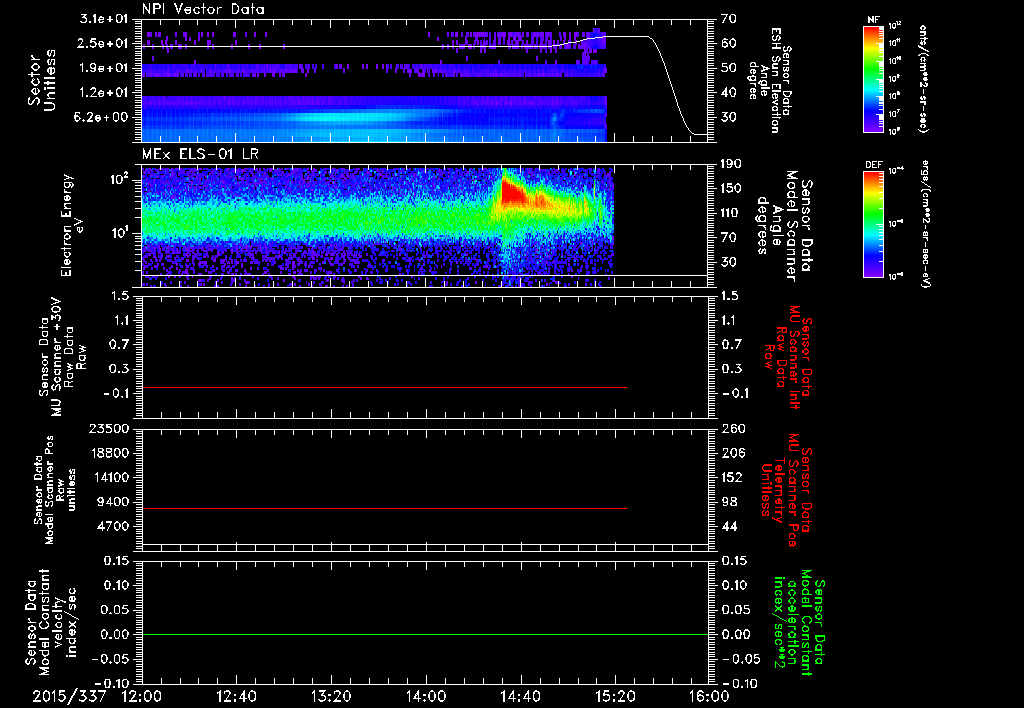The image size is (1024, 708).
Task: Click the 98 right-axis tick label
Action: [x=729, y=502]
